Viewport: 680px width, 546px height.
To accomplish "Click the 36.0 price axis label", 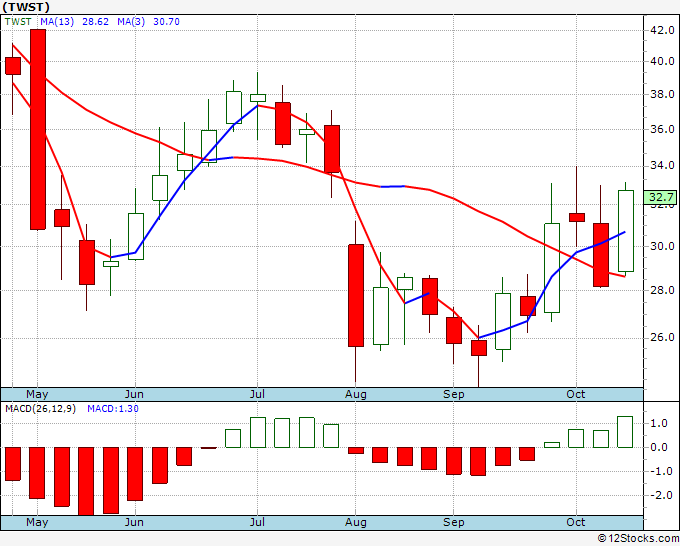I will click(663, 129).
